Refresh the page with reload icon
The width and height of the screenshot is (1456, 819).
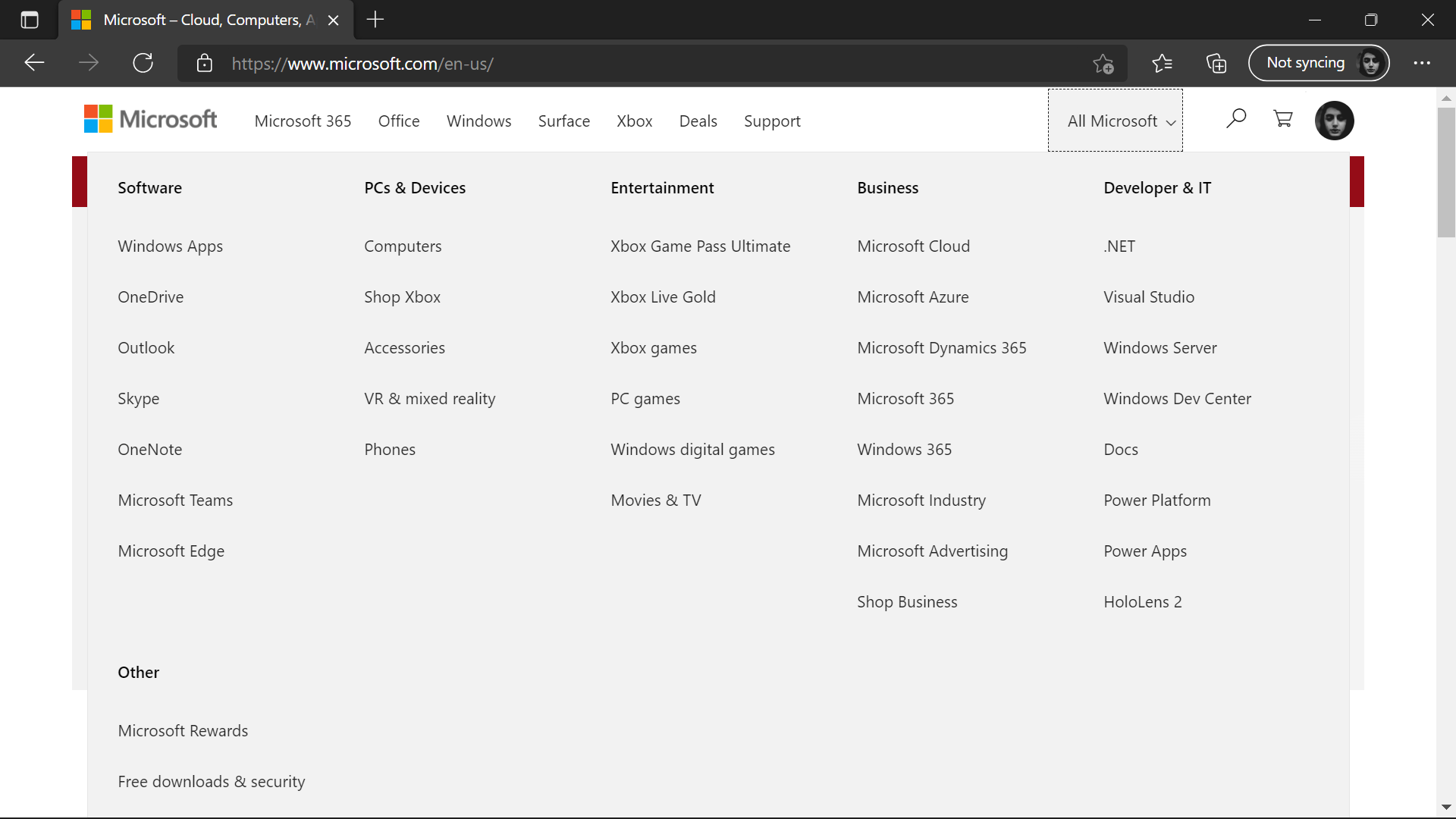(x=143, y=63)
